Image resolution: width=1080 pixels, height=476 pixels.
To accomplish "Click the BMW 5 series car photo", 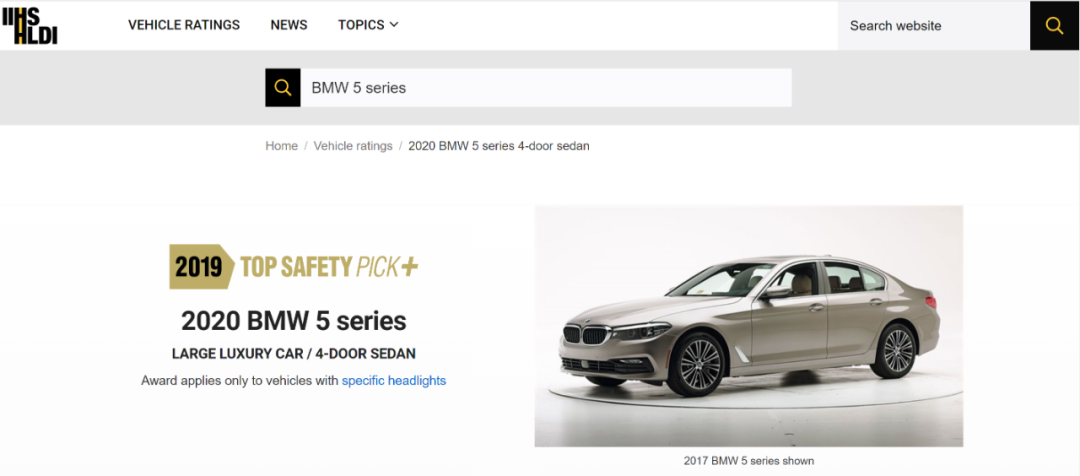I will click(x=749, y=326).
